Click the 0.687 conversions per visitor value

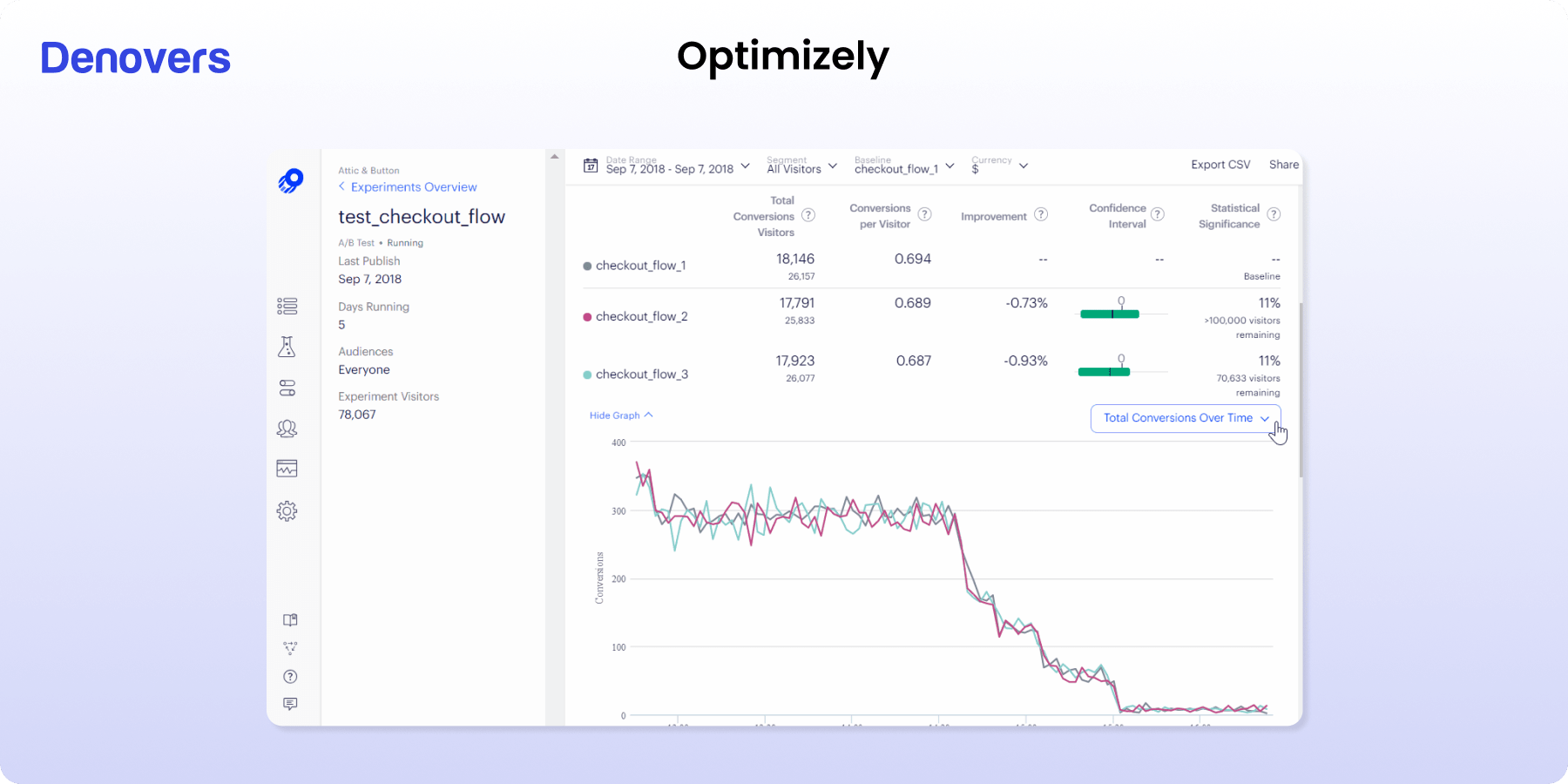tap(914, 361)
